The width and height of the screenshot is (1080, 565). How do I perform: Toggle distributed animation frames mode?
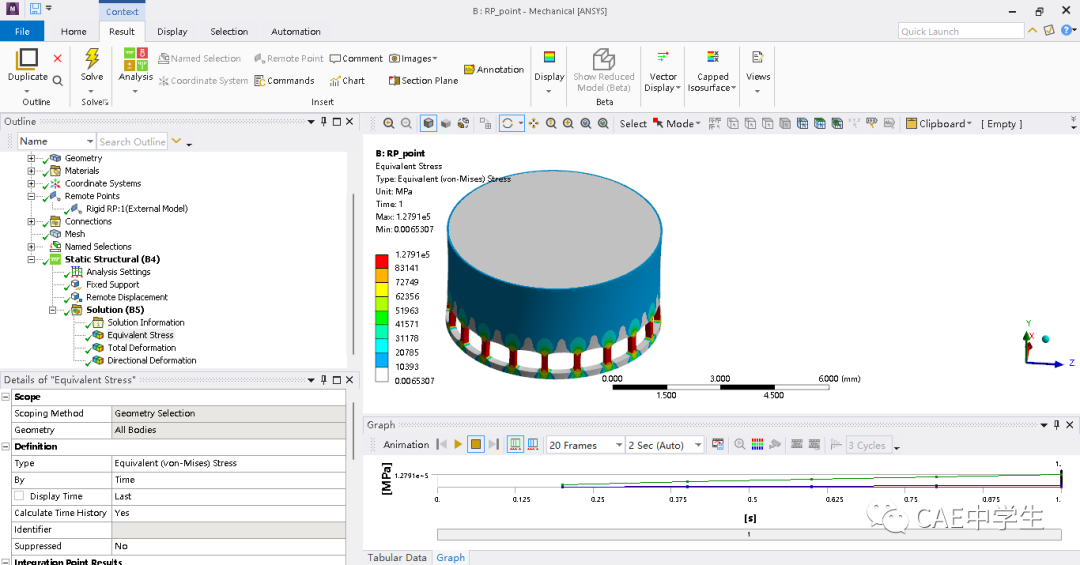(x=515, y=444)
